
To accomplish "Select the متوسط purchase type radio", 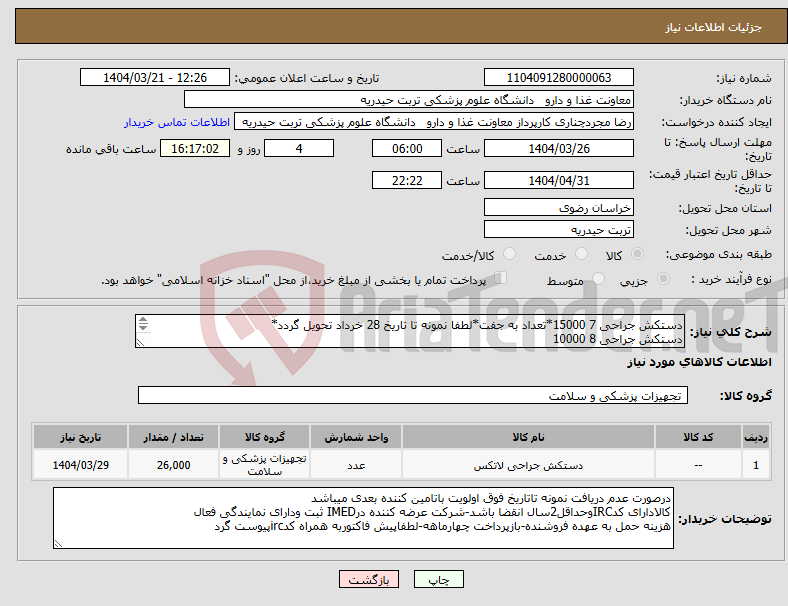I will click(598, 278).
